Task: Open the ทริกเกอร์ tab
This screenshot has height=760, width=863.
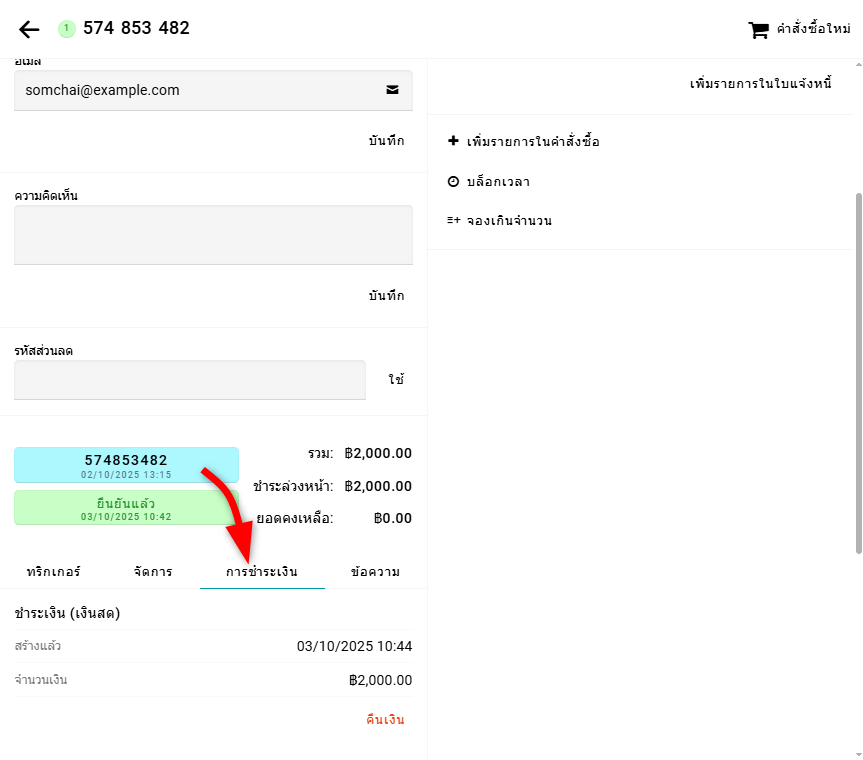Action: click(x=53, y=572)
